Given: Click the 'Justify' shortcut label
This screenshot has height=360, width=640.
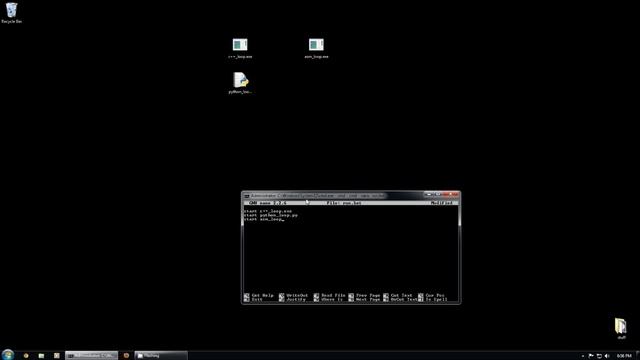Looking at the screenshot, I should pyautogui.click(x=296, y=299).
